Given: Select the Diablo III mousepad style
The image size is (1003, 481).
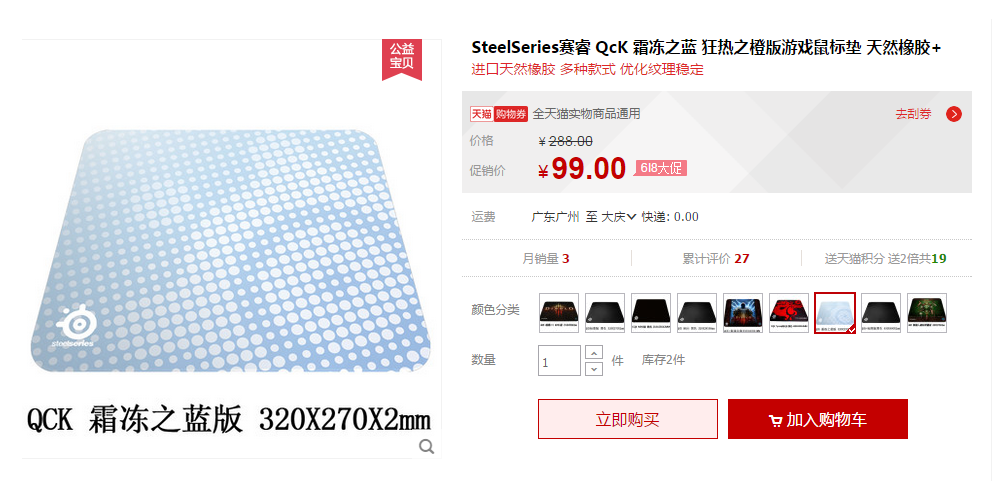Looking at the screenshot, I should 559,313.
